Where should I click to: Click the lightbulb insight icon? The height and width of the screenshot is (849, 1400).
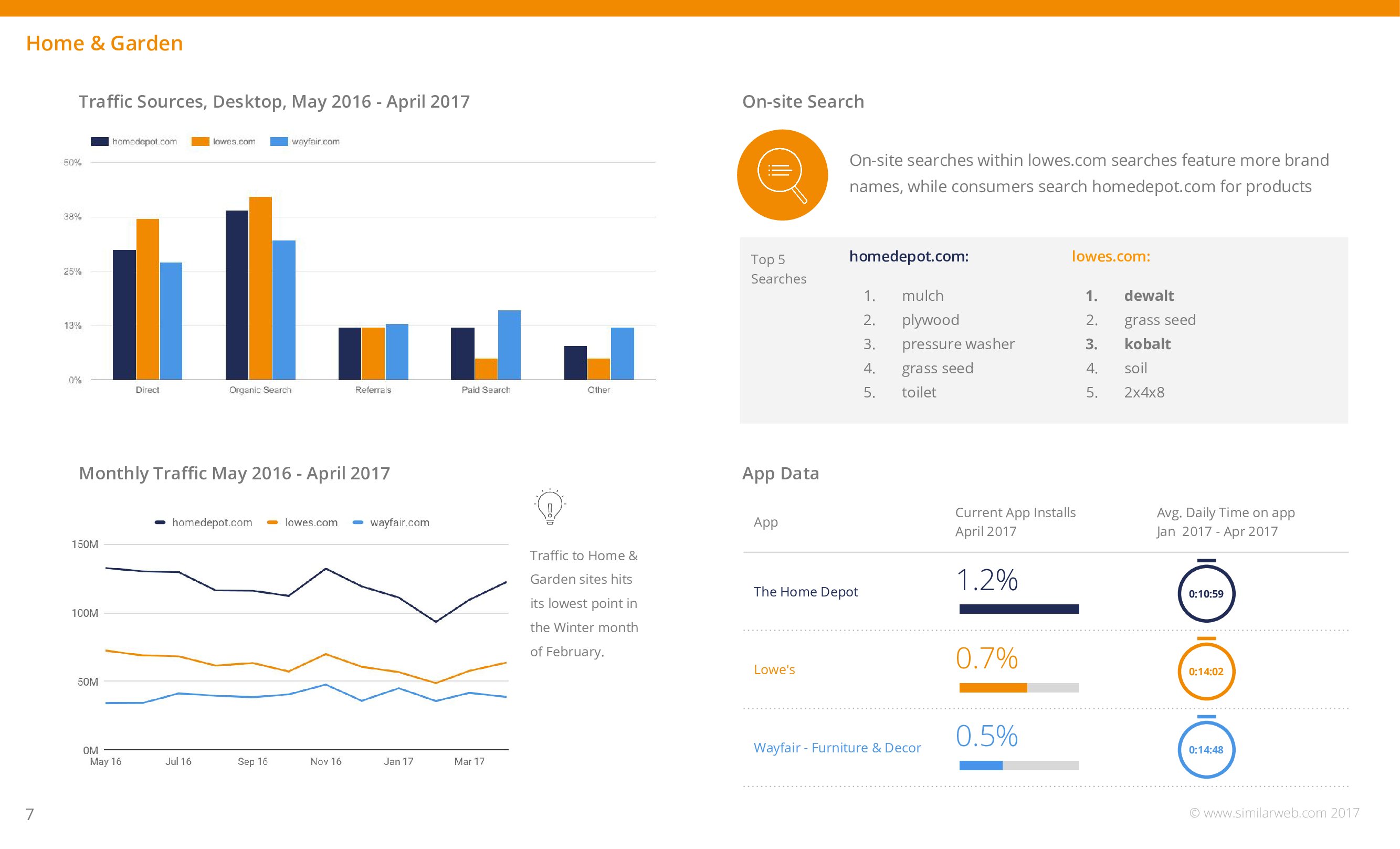tap(550, 506)
